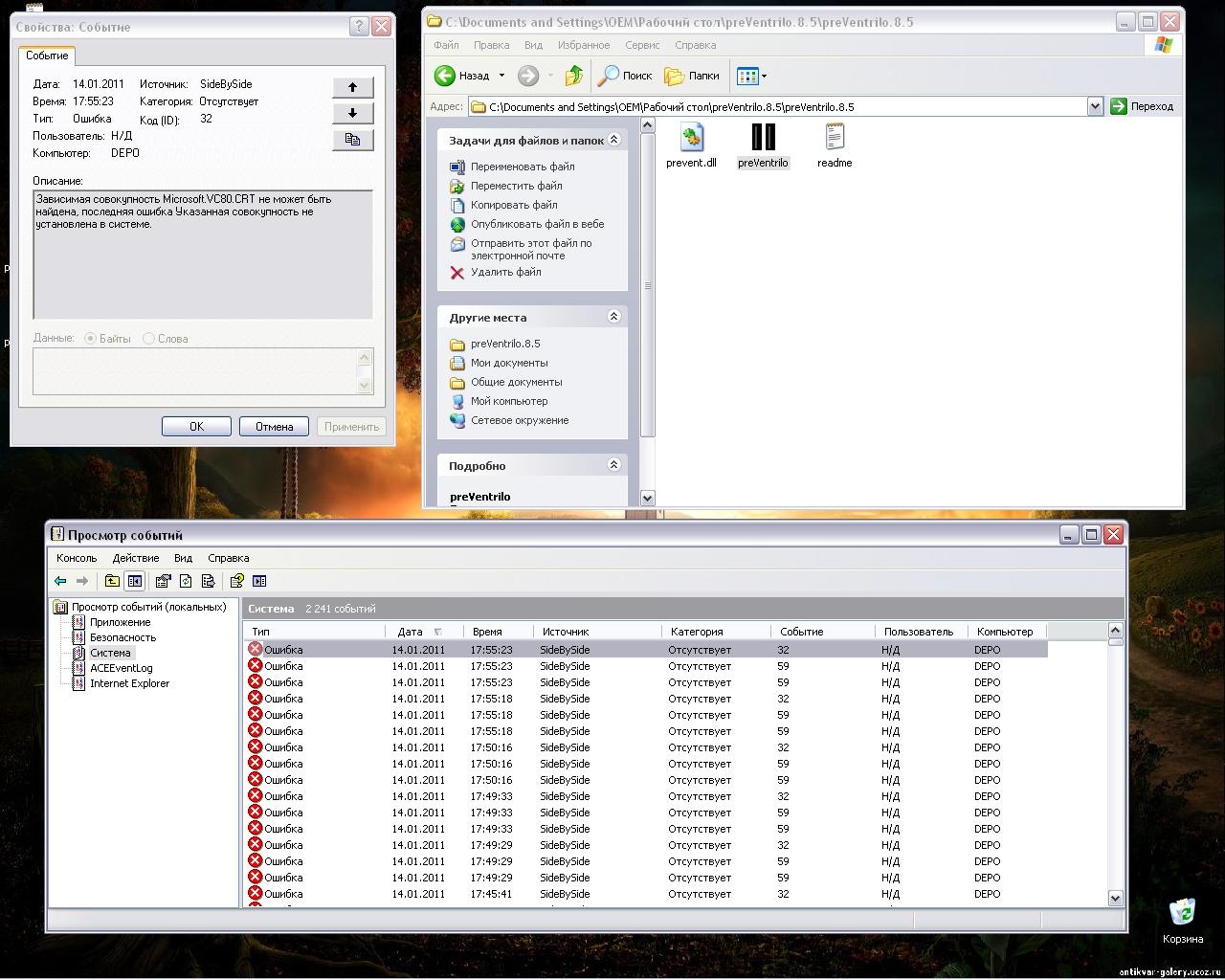
Task: Open the Сервис menu in Explorer
Action: [642, 45]
